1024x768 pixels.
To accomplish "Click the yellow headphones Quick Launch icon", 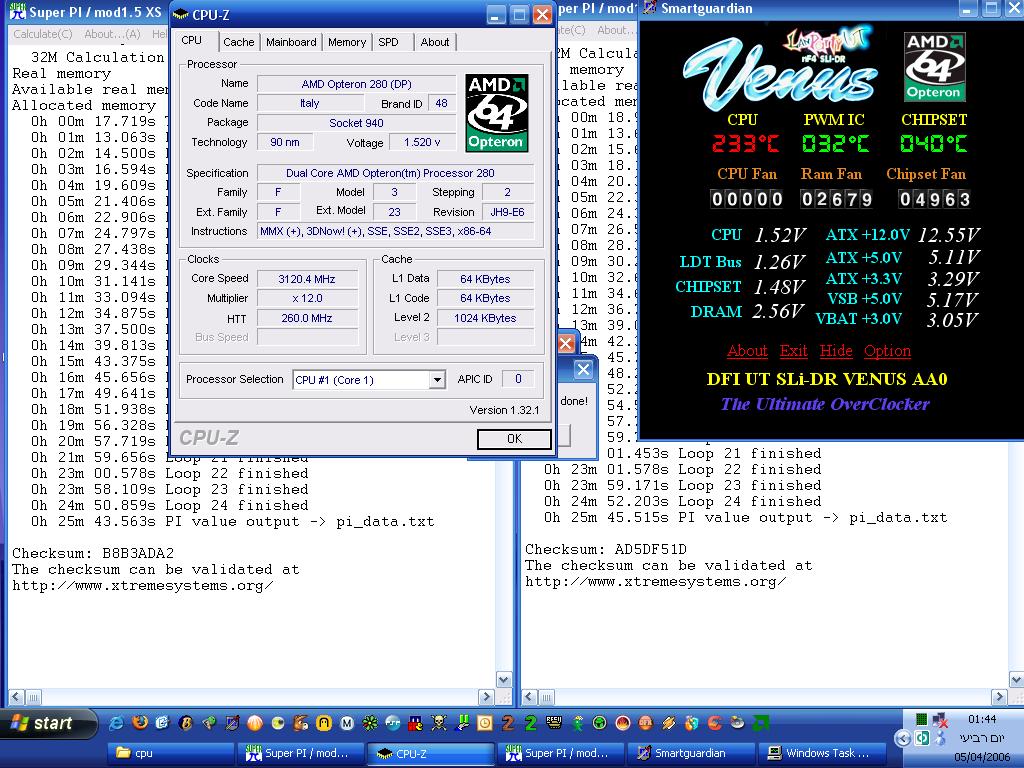I will coord(324,723).
